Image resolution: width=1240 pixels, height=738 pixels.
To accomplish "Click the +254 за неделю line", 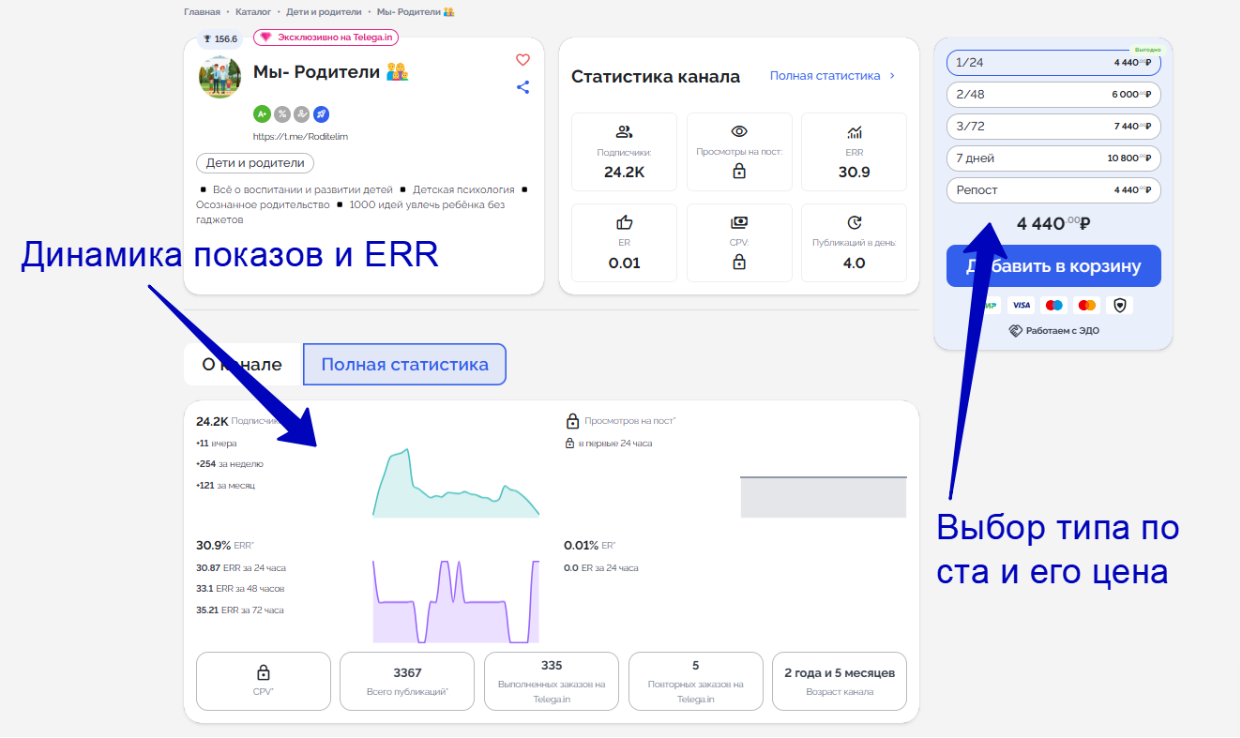I will click(230, 464).
